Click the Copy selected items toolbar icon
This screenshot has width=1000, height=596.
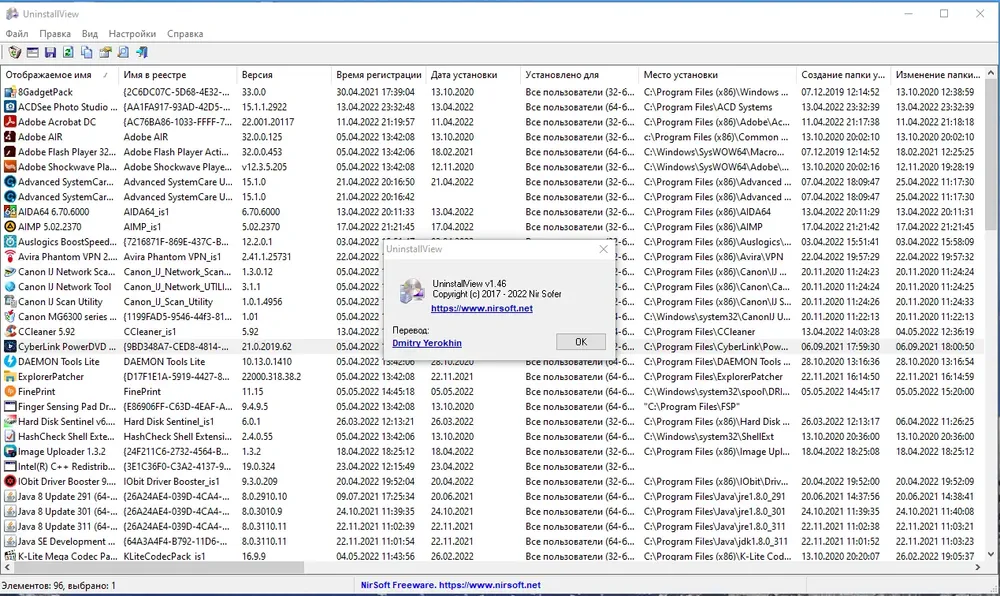pyautogui.click(x=87, y=52)
